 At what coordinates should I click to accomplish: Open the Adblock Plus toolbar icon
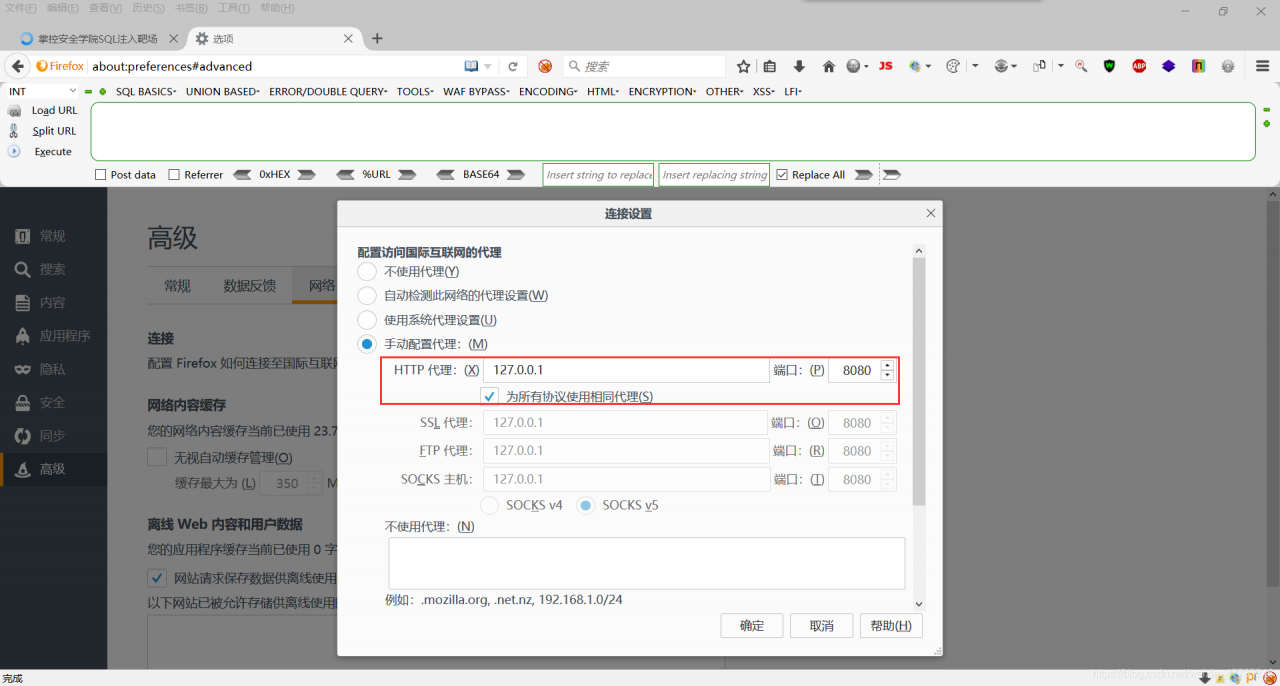pyautogui.click(x=1139, y=66)
